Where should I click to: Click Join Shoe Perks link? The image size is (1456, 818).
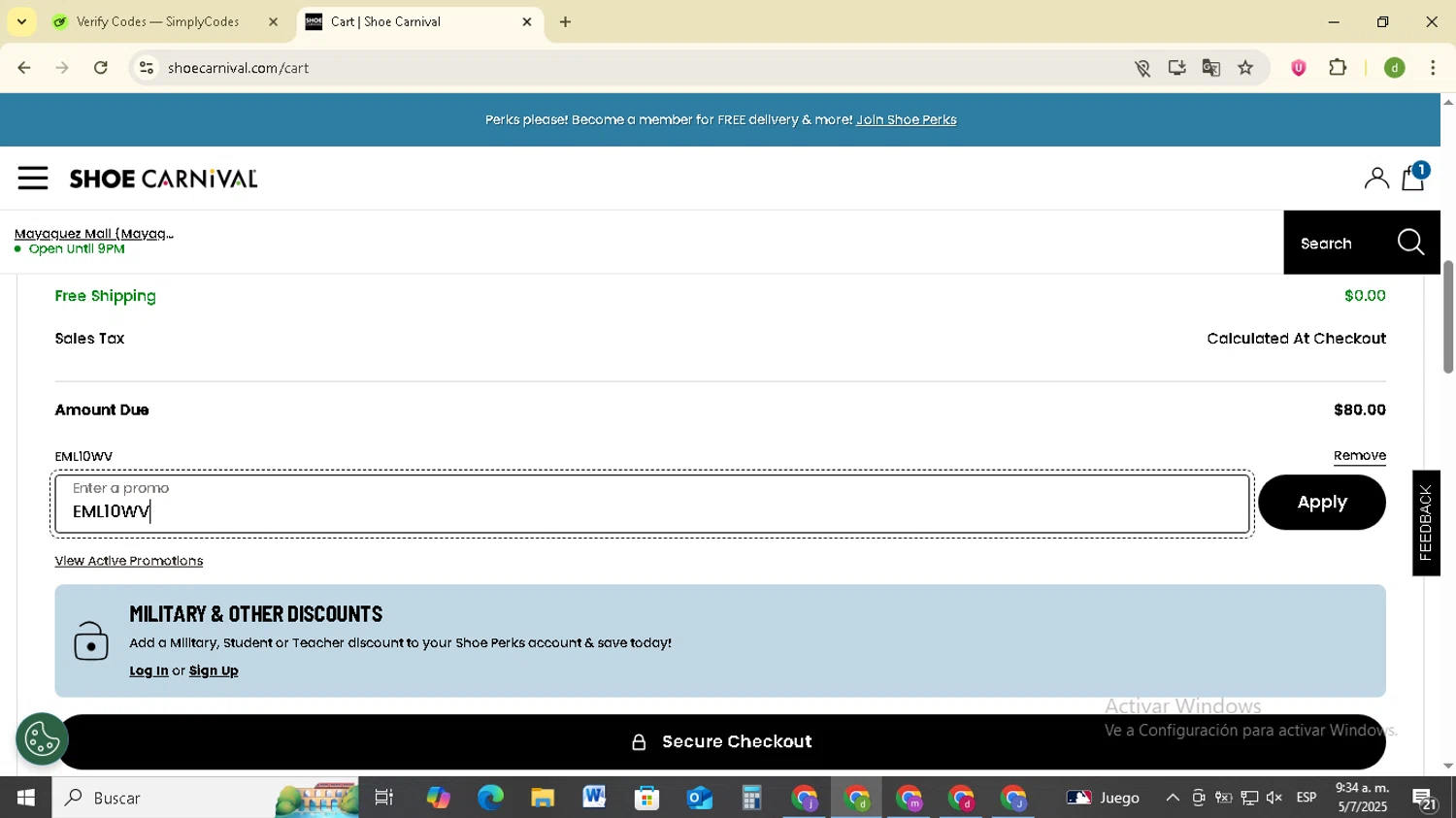pyautogui.click(x=906, y=120)
